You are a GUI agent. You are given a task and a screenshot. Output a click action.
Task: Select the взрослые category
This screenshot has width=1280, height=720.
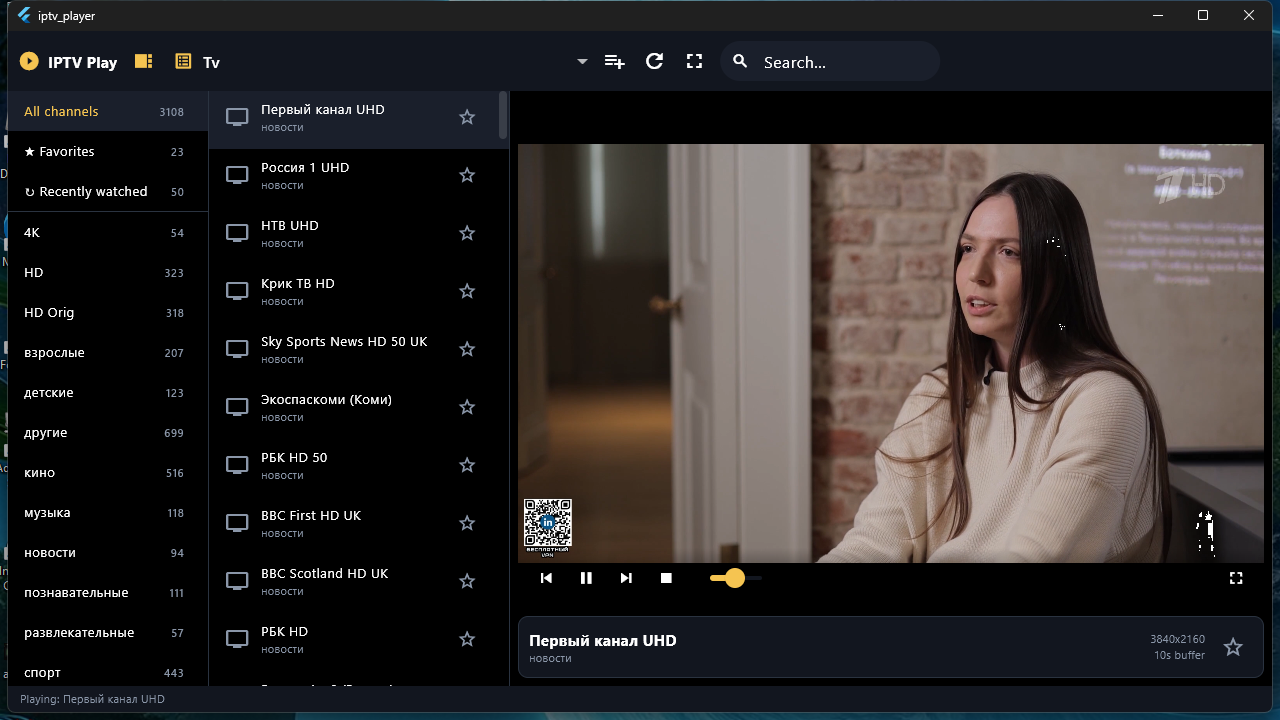coord(108,352)
